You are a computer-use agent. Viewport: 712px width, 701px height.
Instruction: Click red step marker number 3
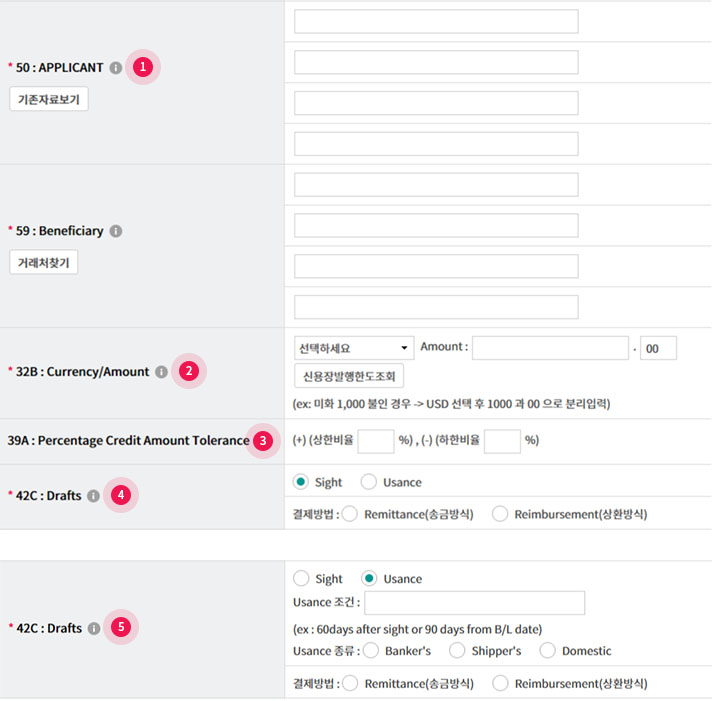pos(263,440)
